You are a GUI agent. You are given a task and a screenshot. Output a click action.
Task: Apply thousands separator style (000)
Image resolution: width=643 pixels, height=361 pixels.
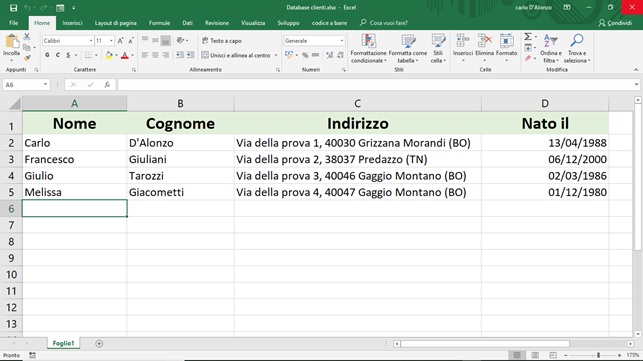315,55
